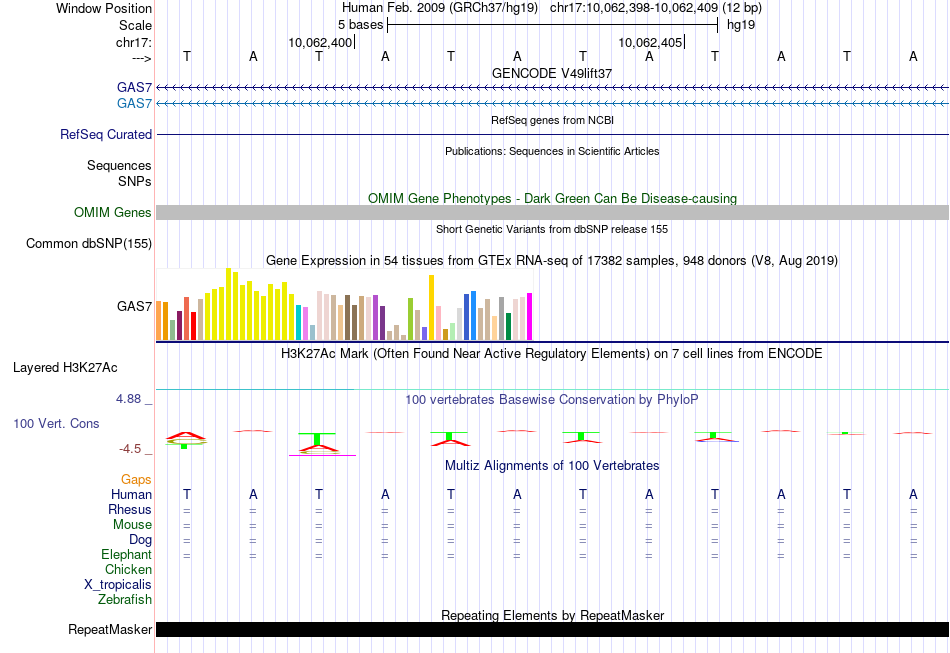The image size is (950, 653).
Task: Click the black RepeatMasker element bar
Action: pos(552,629)
